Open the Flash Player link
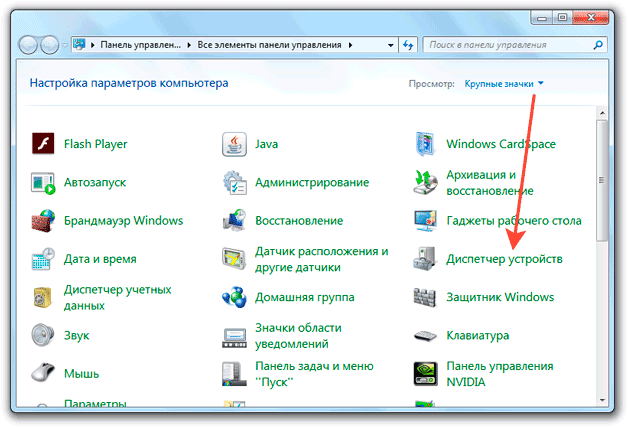The height and width of the screenshot is (427, 628). click(x=96, y=144)
